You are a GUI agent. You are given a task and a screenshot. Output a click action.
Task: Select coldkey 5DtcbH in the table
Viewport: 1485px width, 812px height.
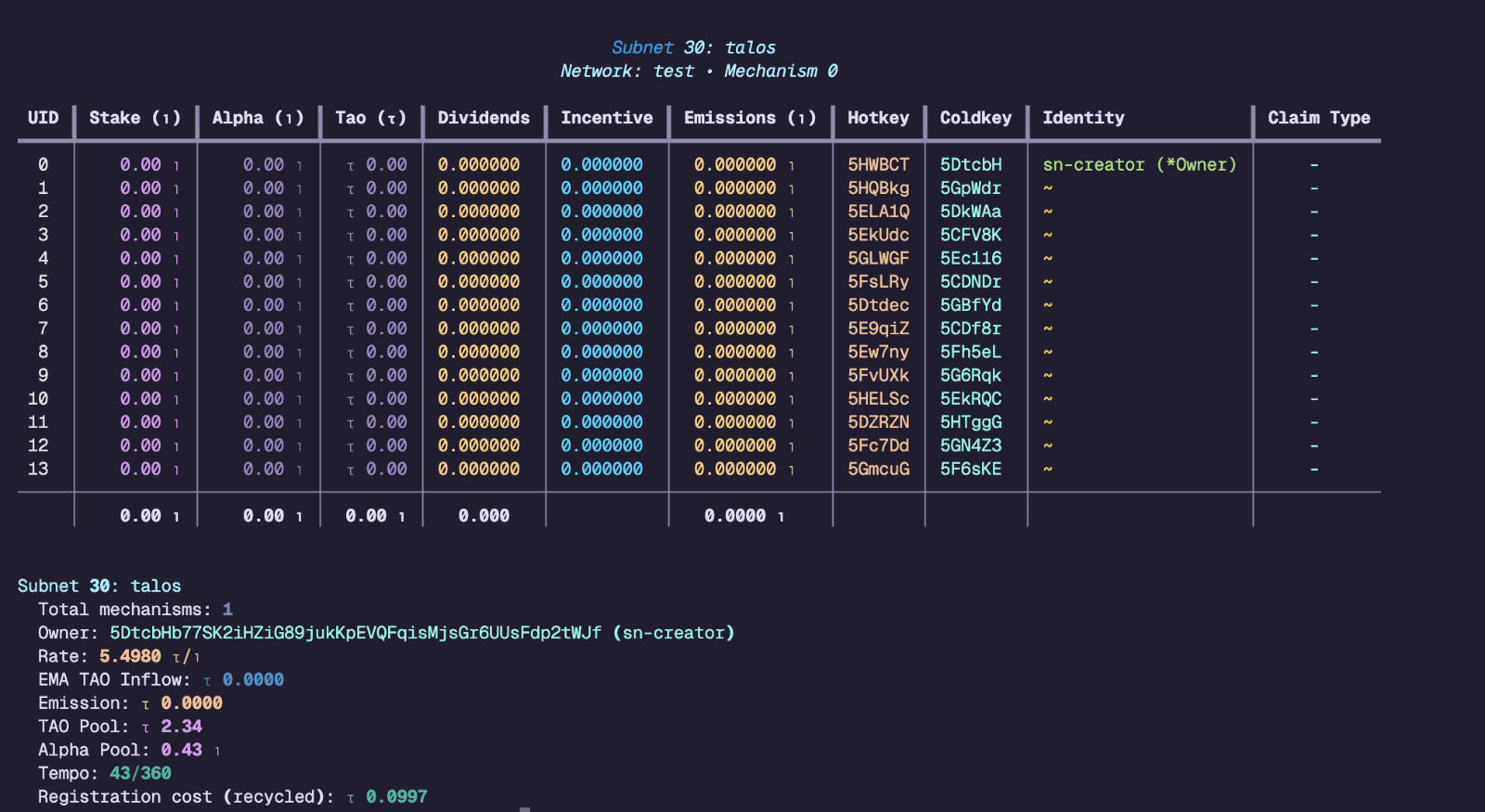[971, 165]
